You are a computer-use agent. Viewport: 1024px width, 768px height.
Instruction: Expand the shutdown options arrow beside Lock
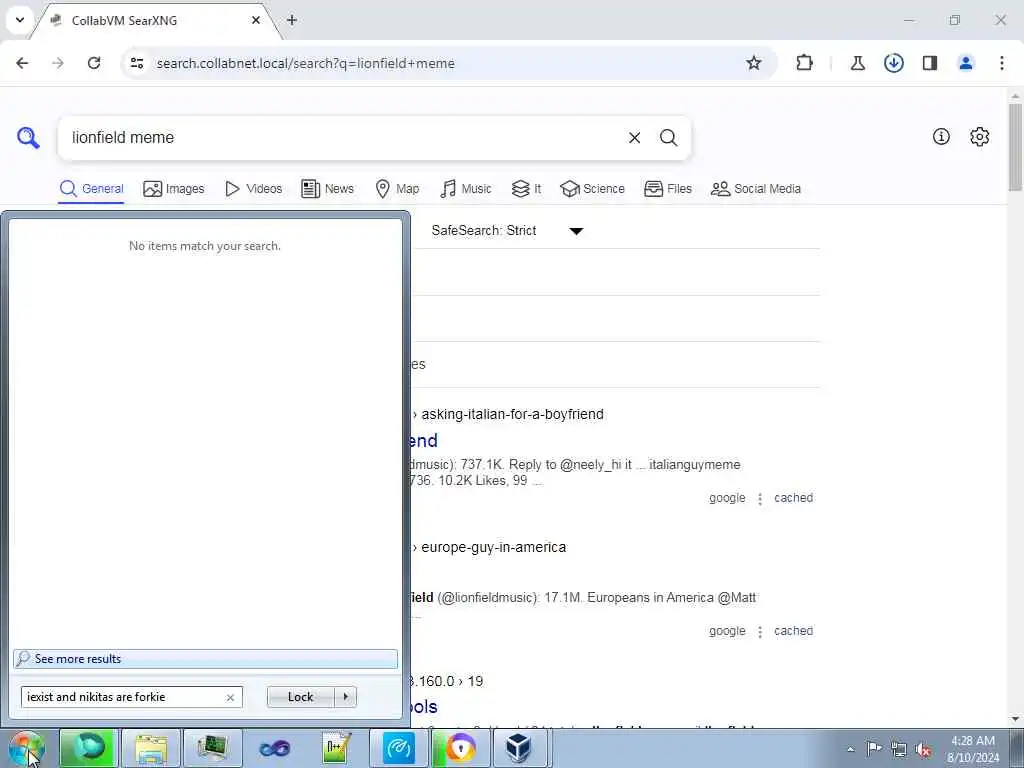(345, 697)
